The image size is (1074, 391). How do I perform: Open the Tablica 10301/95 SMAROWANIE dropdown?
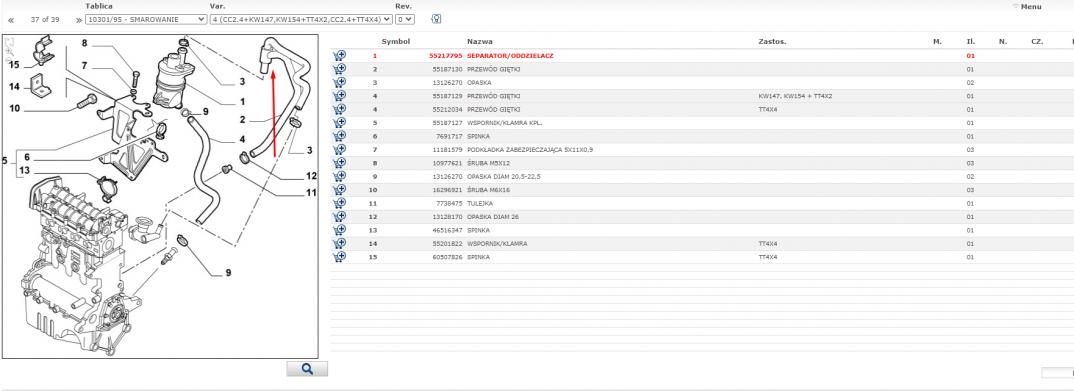146,19
